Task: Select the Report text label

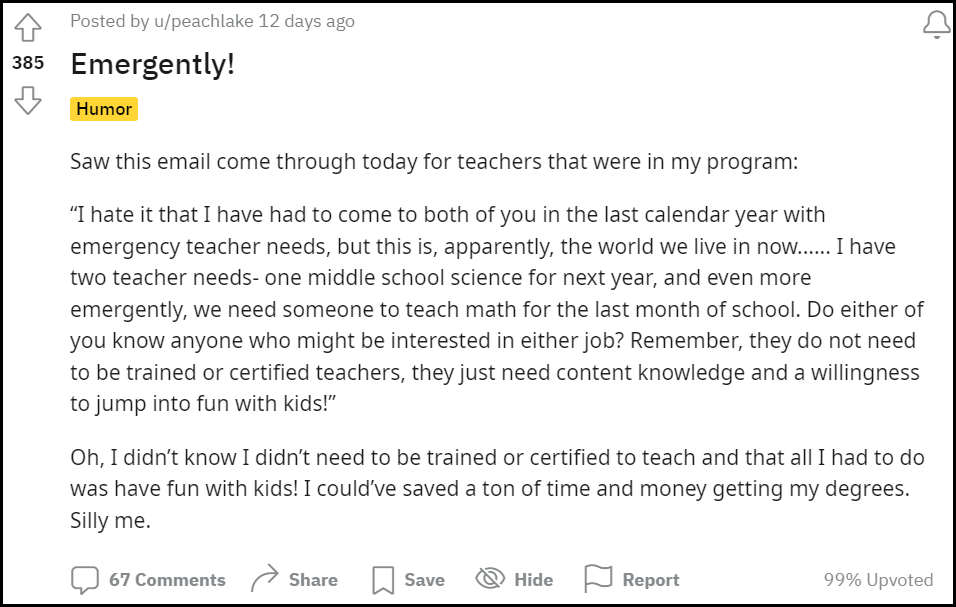Action: 650,580
